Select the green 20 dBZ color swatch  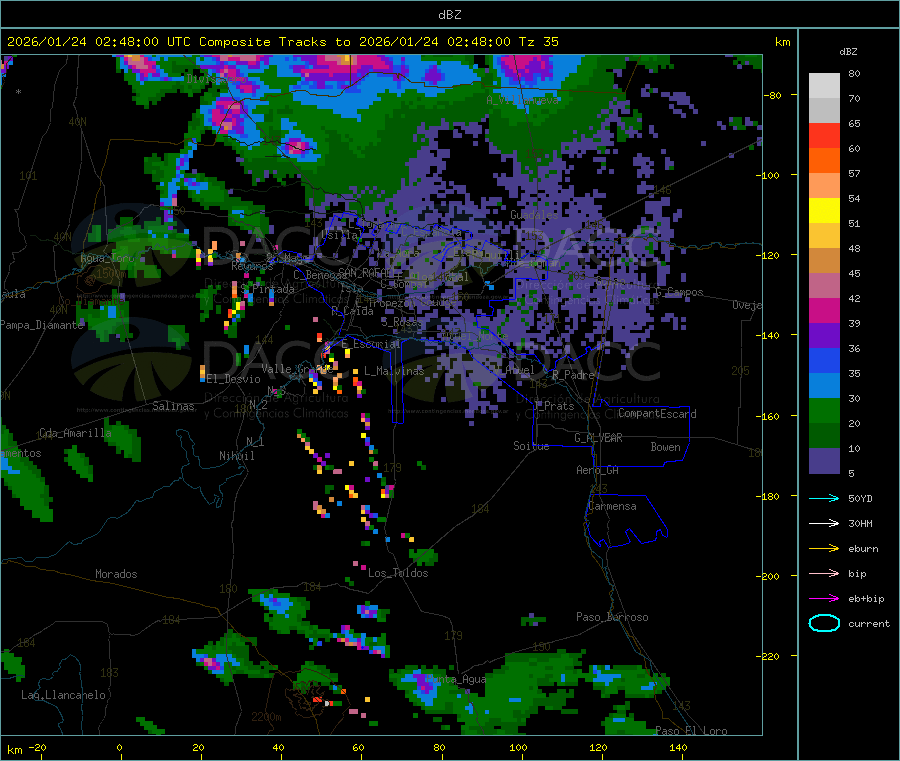click(824, 410)
